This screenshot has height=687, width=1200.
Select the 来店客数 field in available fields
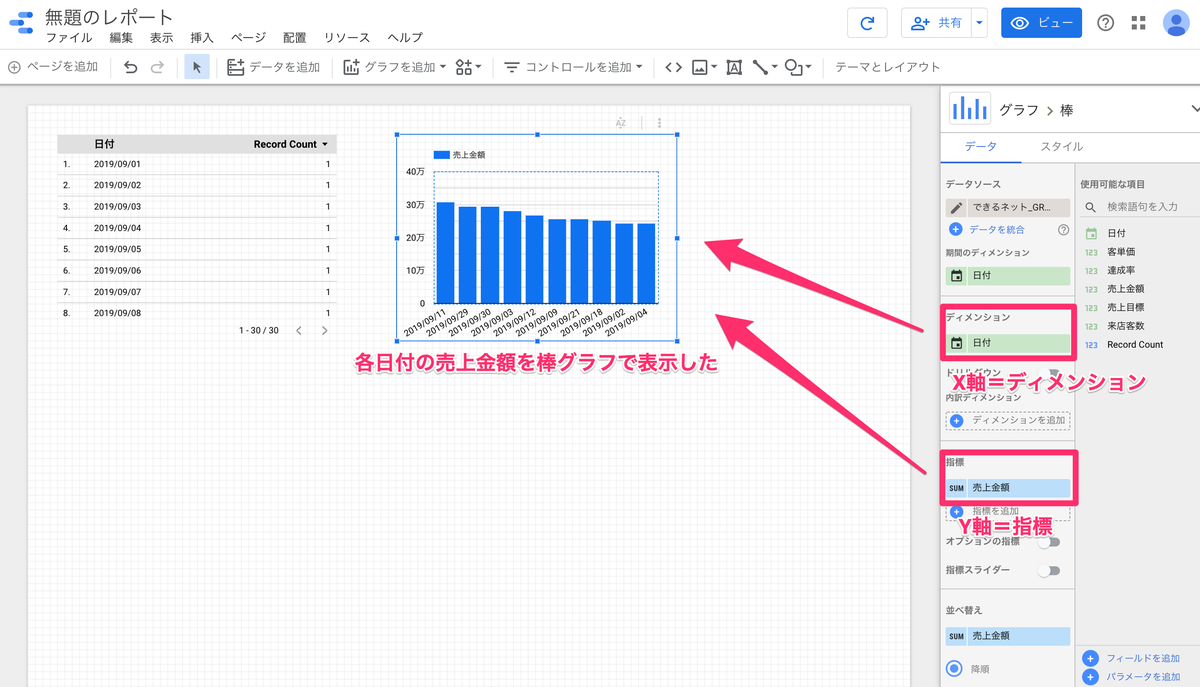tap(1126, 326)
